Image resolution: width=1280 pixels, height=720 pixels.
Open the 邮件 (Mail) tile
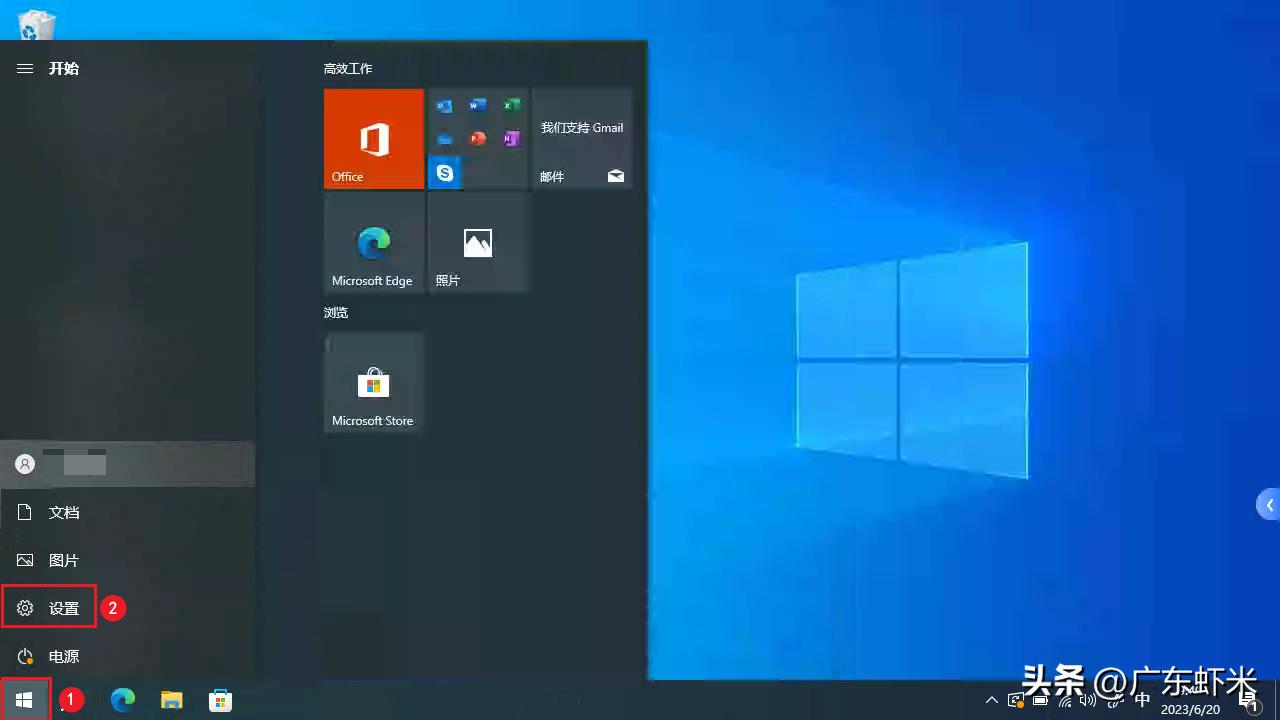point(582,139)
